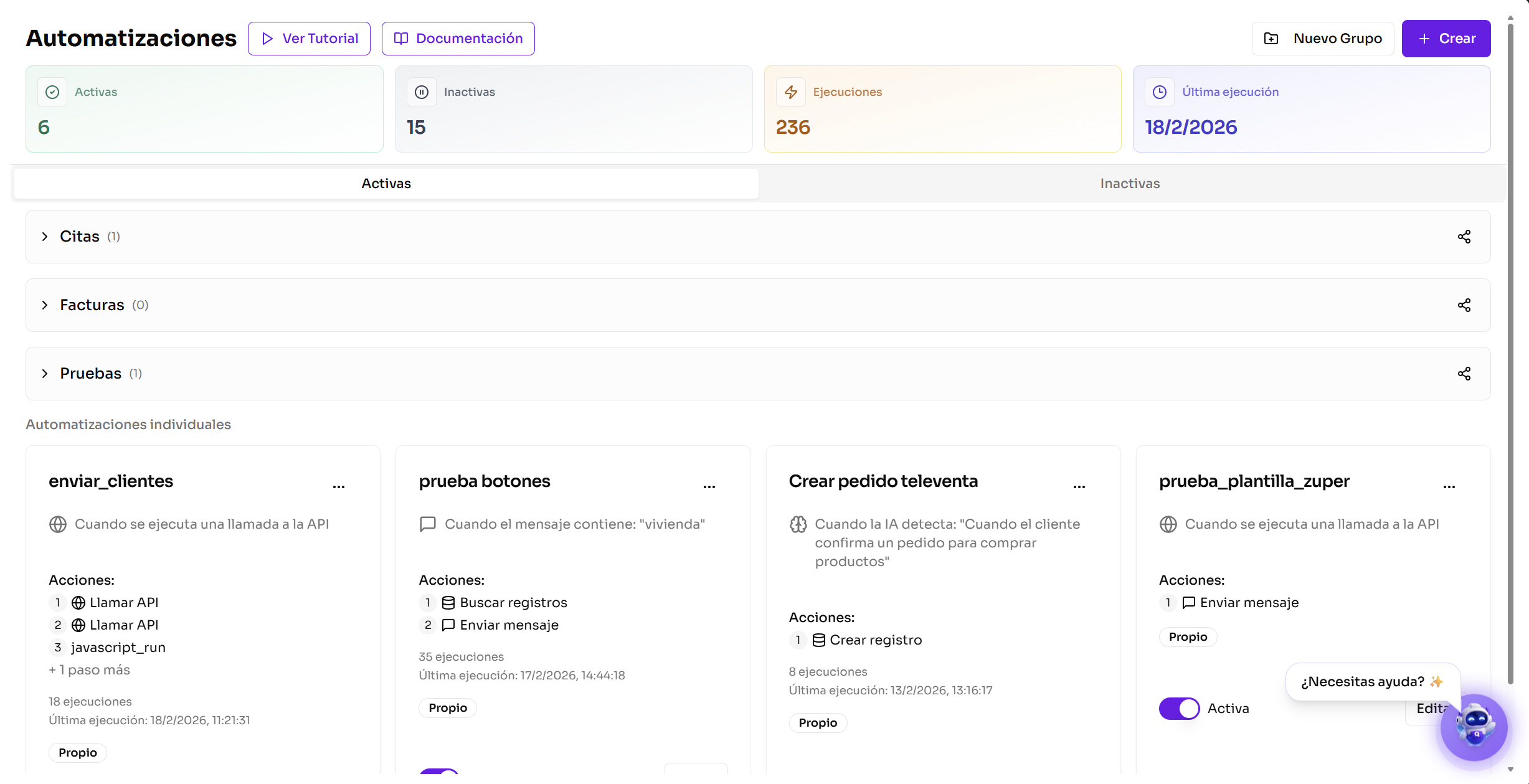Click the message icon in prueba_plantilla_zuper Enviar mensaje step

click(1188, 603)
